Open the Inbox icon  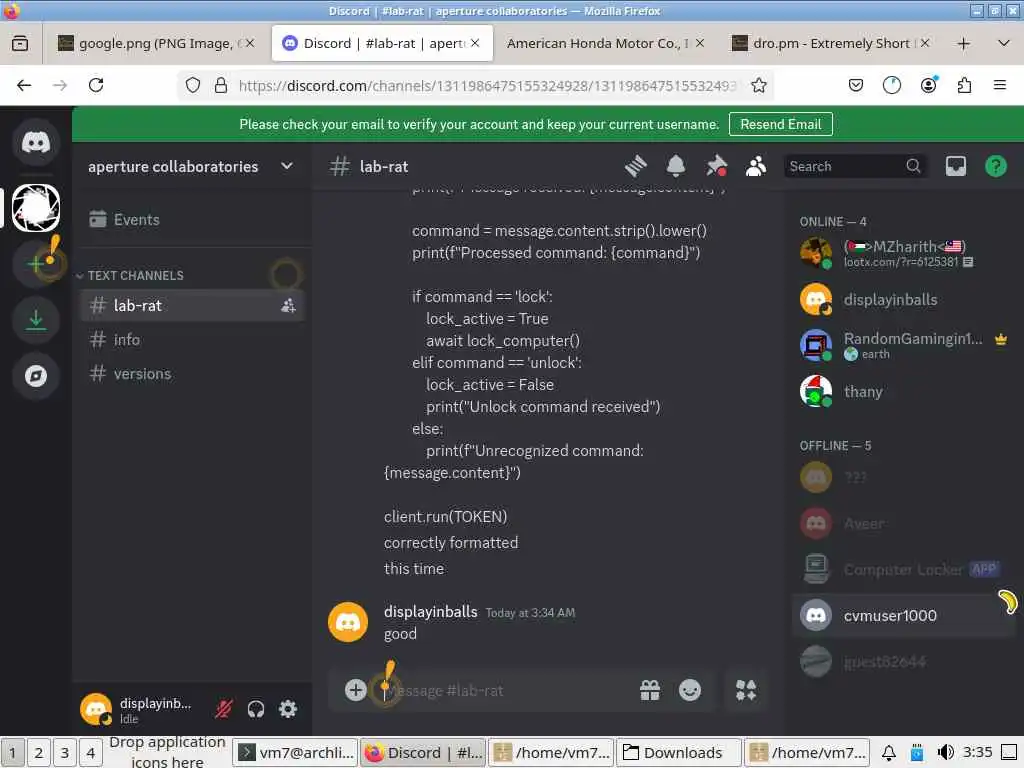click(x=955, y=167)
